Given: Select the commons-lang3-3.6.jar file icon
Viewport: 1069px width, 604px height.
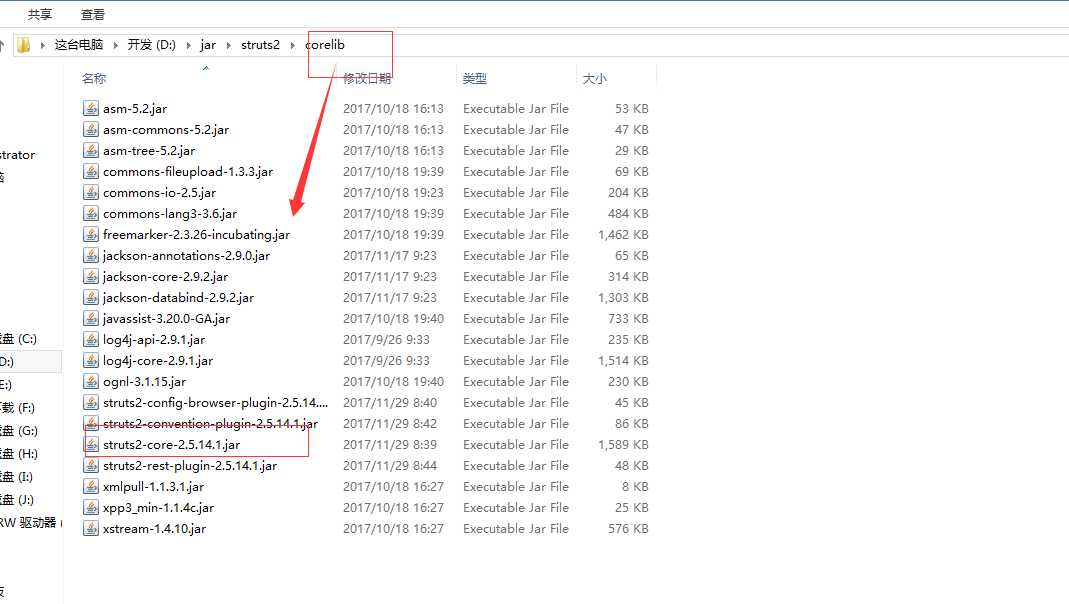Looking at the screenshot, I should [91, 213].
